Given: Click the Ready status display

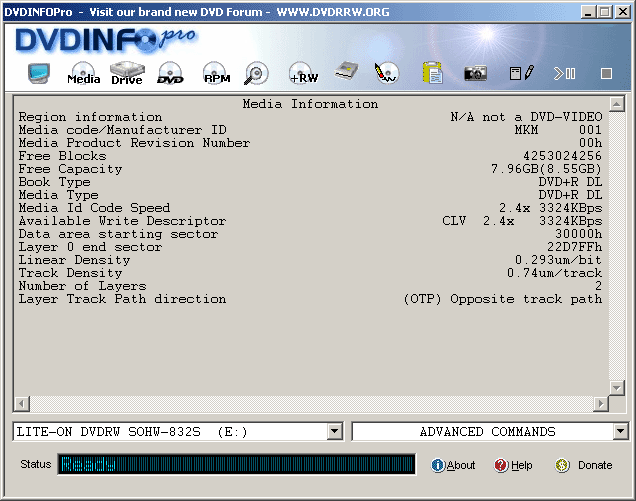Looking at the screenshot, I should [x=236, y=464].
